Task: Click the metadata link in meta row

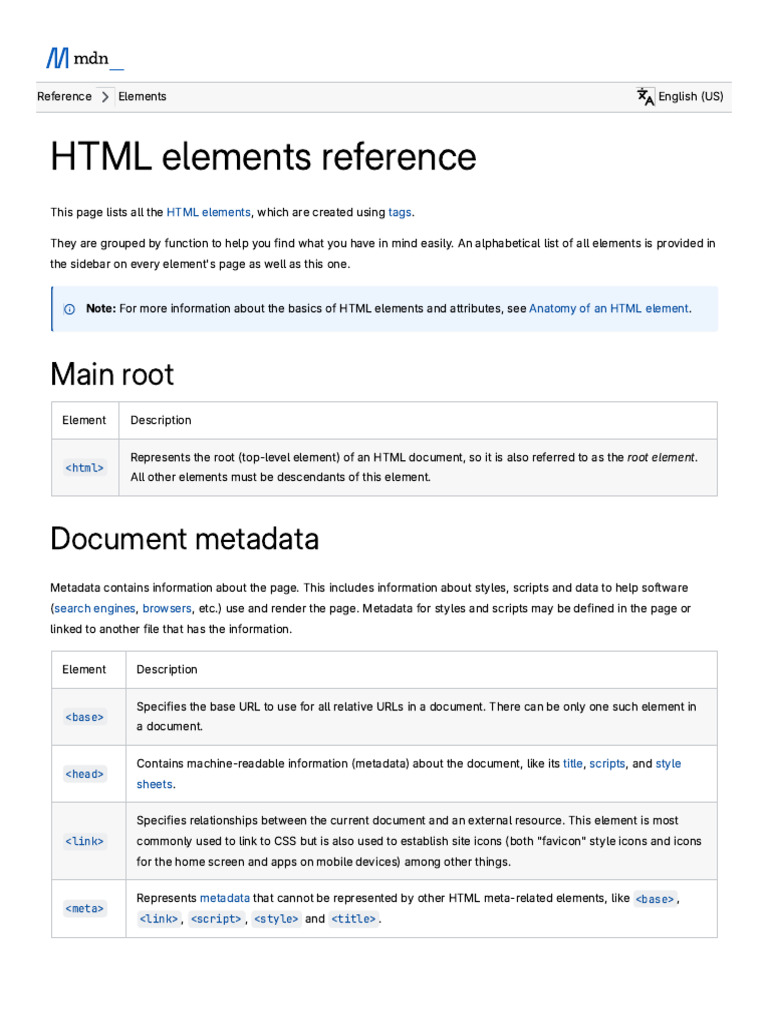Action: point(225,898)
